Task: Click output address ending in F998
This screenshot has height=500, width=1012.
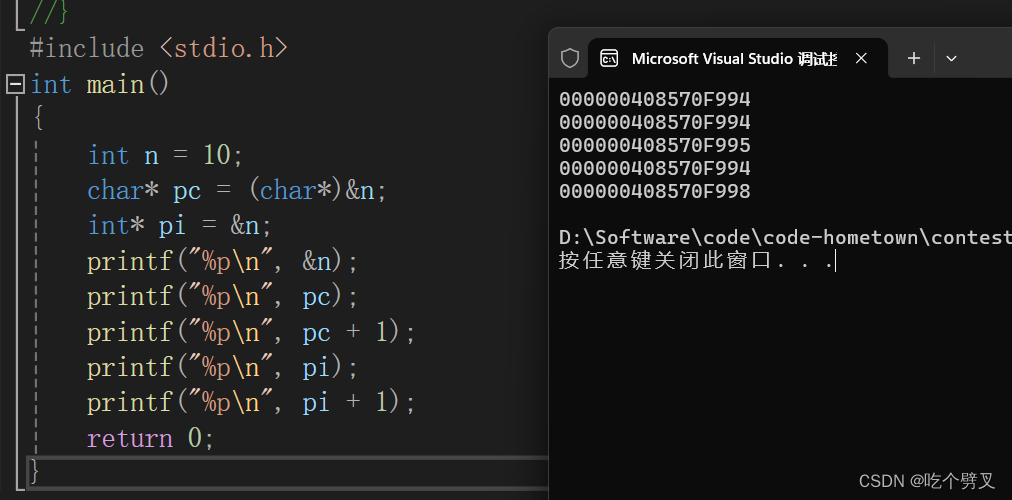Action: click(655, 192)
